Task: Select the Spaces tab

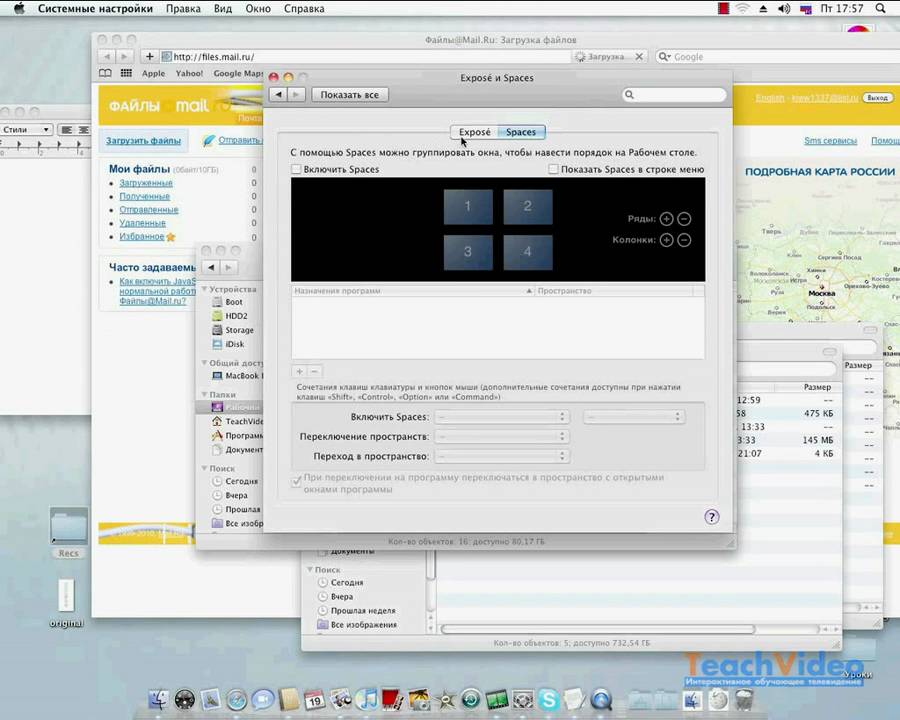Action: pos(521,132)
